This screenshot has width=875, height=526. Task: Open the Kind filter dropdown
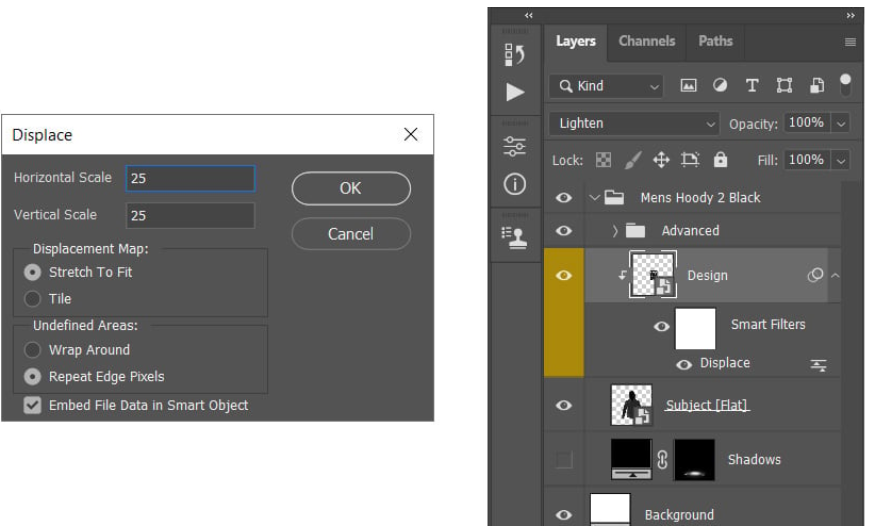pyautogui.click(x=606, y=86)
